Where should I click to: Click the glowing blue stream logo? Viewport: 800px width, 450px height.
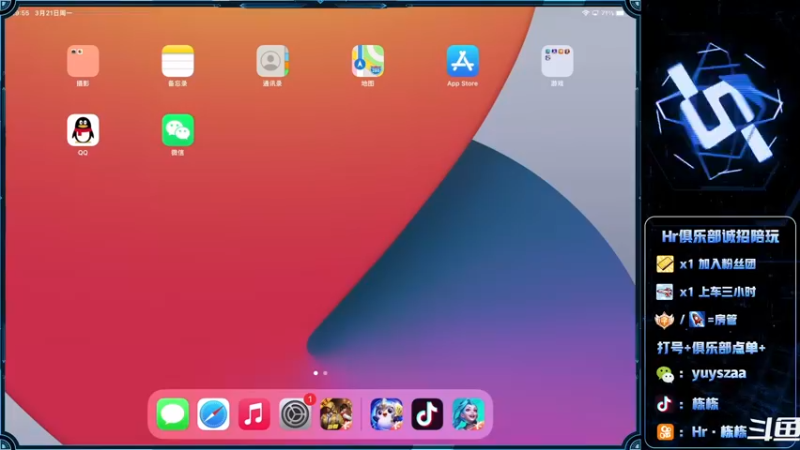(x=719, y=112)
